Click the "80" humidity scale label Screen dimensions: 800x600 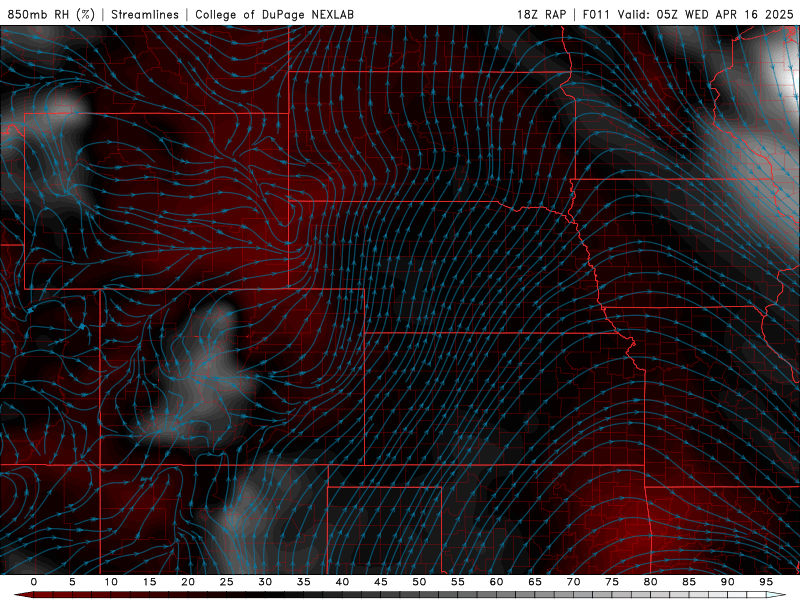point(650,582)
